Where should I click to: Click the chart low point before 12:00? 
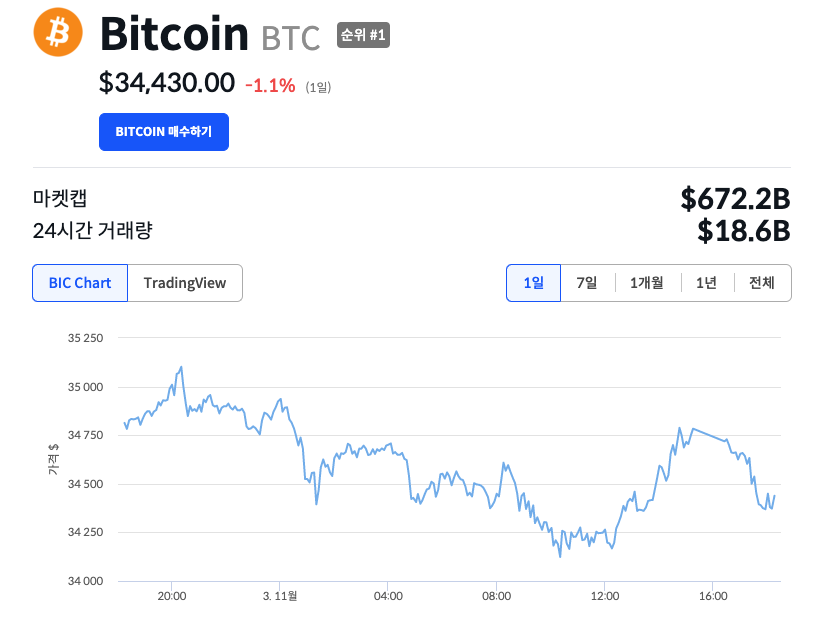tap(560, 556)
